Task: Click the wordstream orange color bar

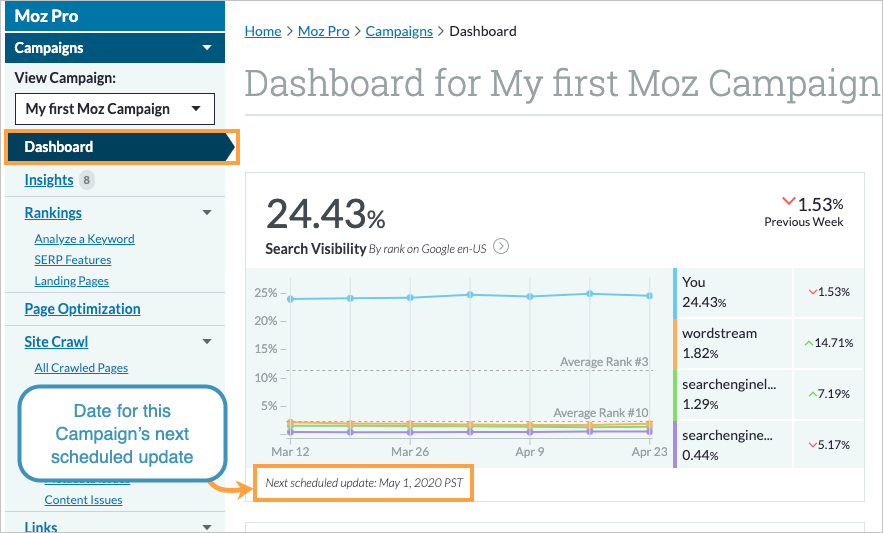Action: pos(676,343)
